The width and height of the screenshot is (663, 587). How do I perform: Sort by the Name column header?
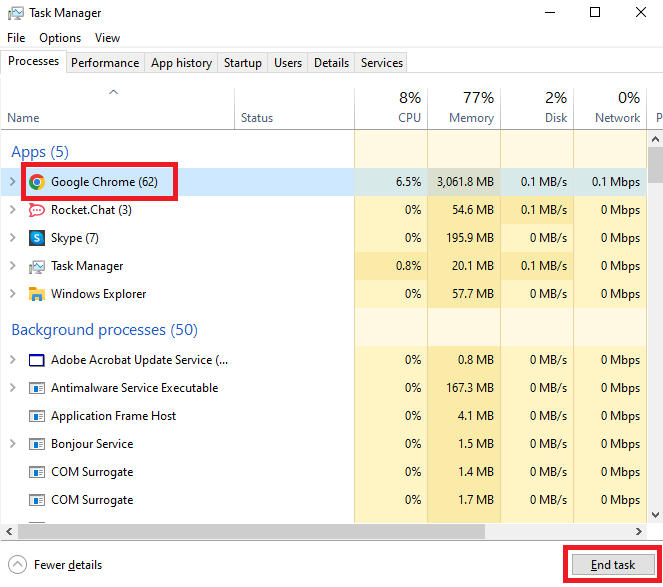(x=118, y=108)
